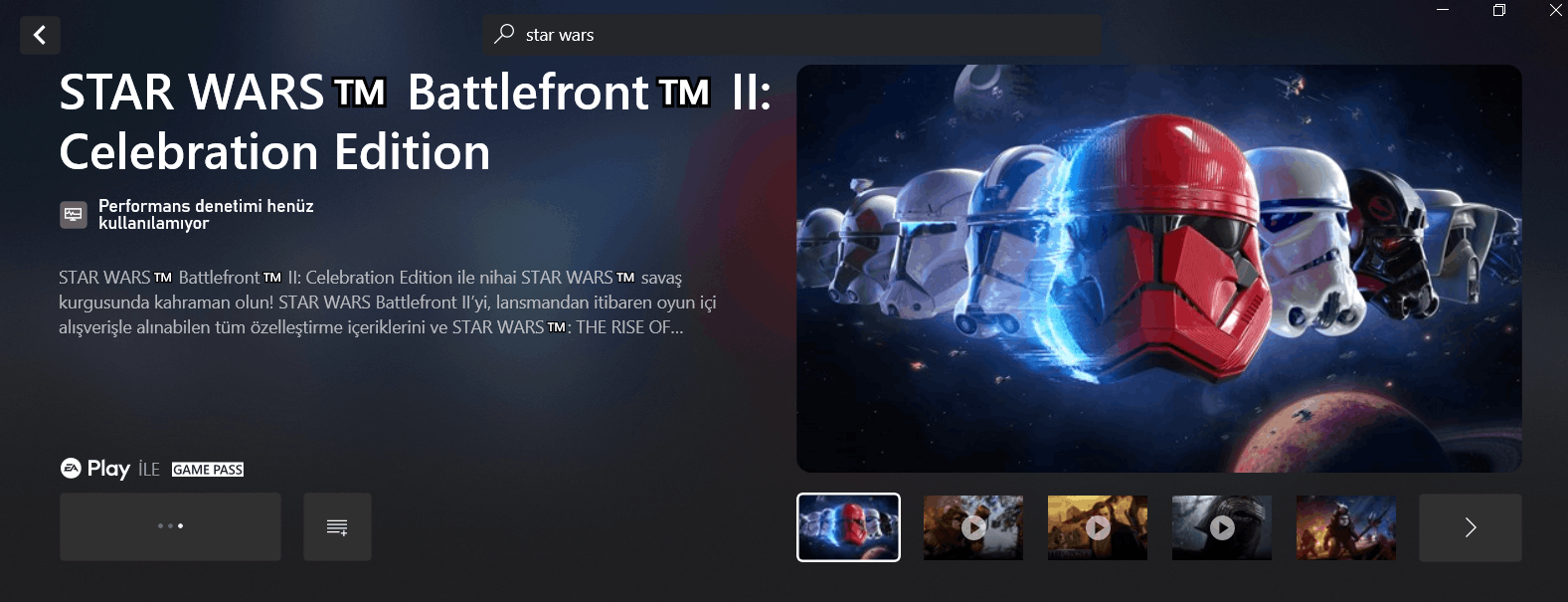Click the performance check monitor icon
The height and width of the screenshot is (602, 1568).
74,214
